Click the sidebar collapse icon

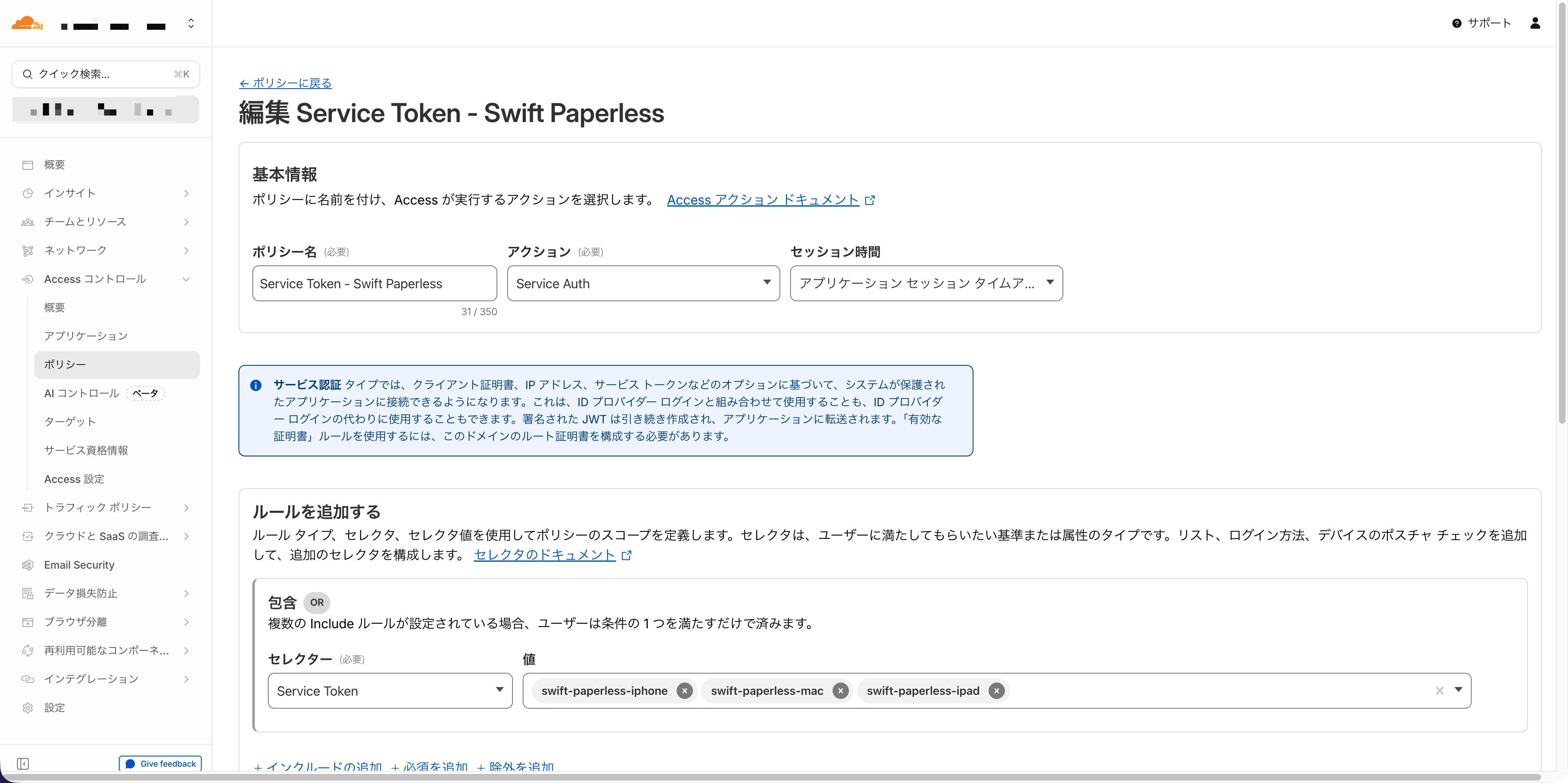tap(23, 763)
